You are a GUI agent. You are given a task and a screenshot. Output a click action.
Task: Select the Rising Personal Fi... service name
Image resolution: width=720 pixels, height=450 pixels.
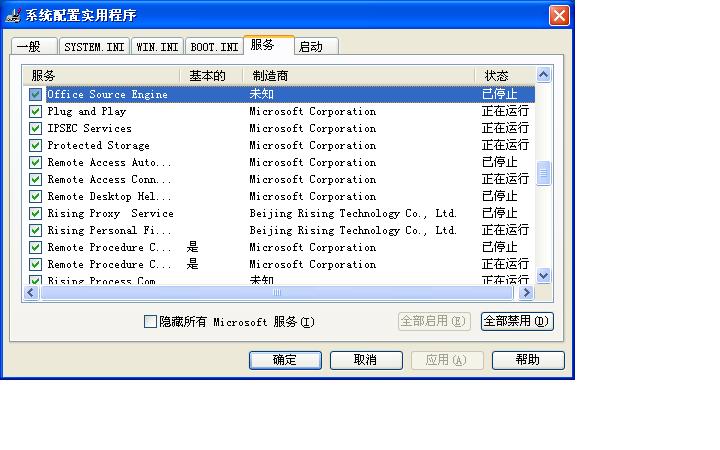click(109, 231)
